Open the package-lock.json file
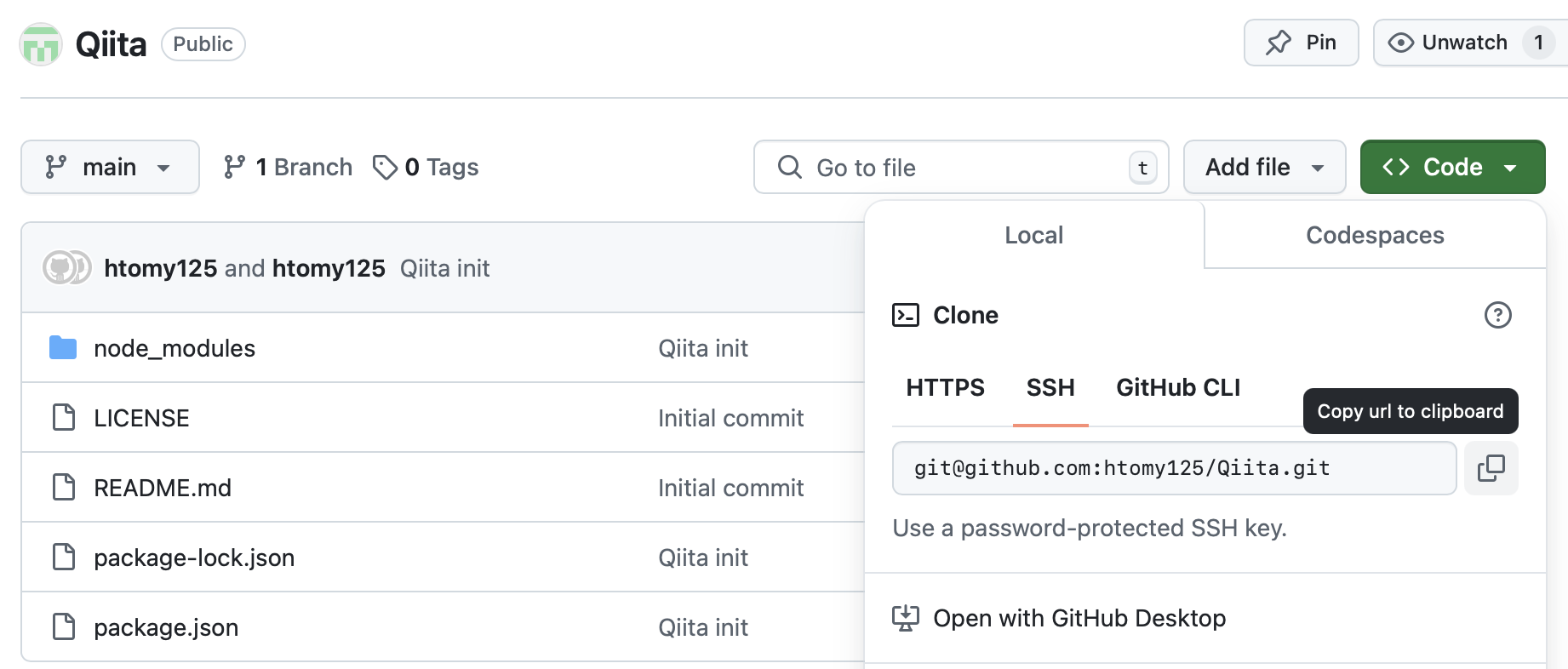The height and width of the screenshot is (669, 1568). (194, 557)
